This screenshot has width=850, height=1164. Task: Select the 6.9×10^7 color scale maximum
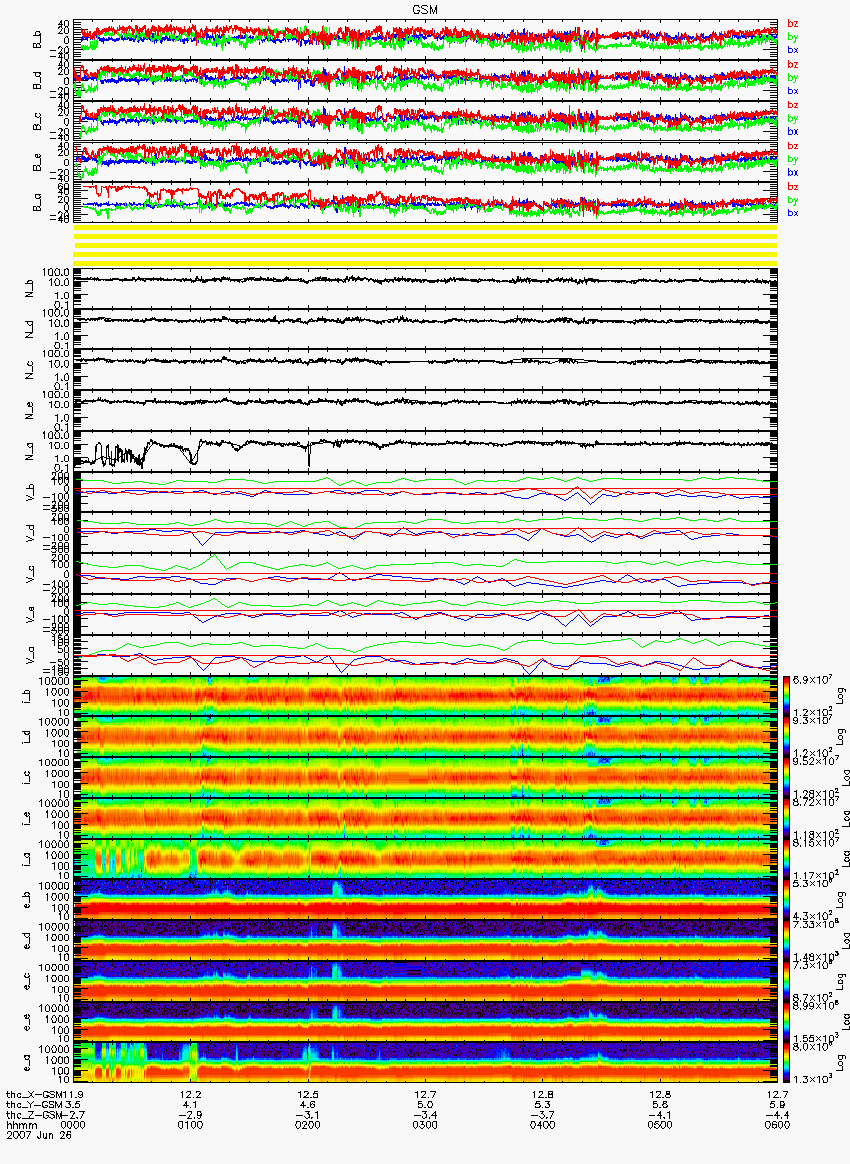811,681
